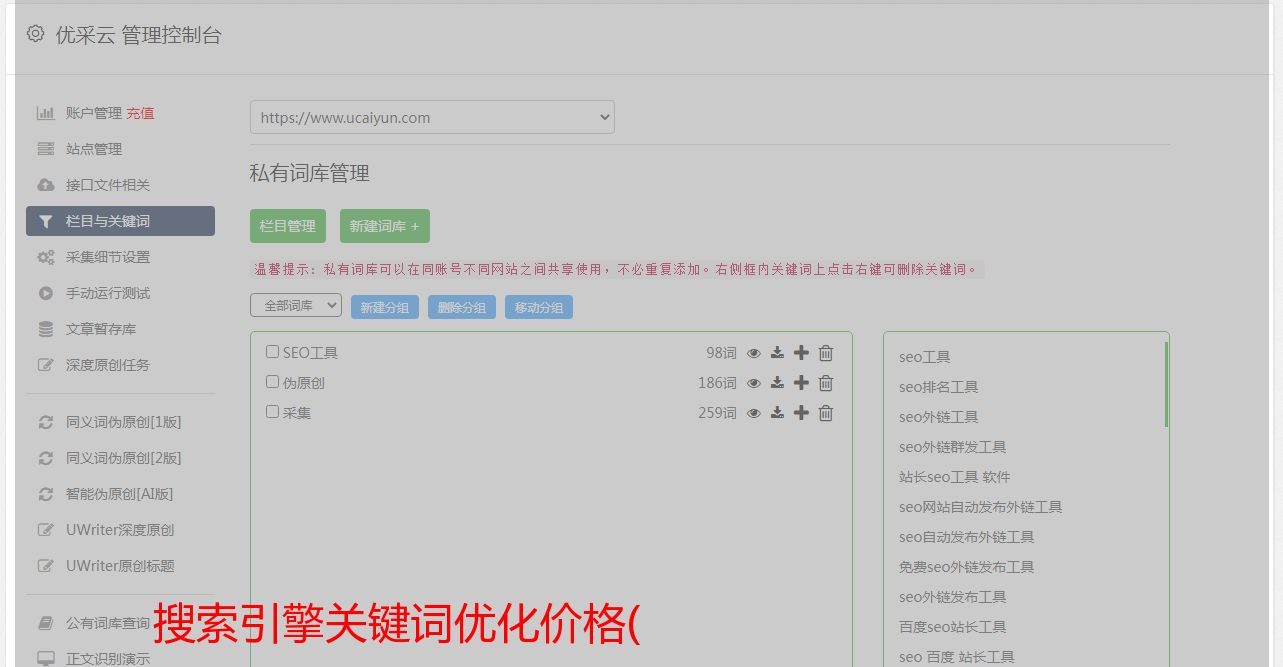Click the green 栏目管理 button
The image size is (1283, 667).
tap(287, 226)
